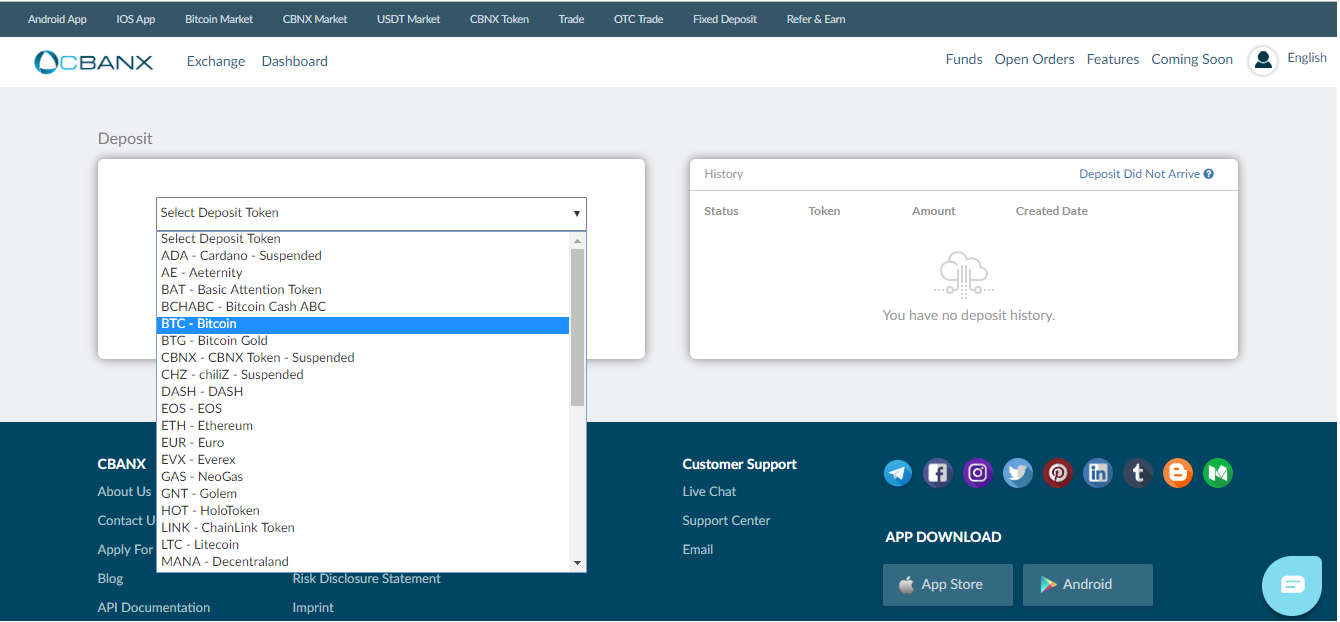Image resolution: width=1340 pixels, height=622 pixels.
Task: Open the Telegram social icon
Action: [x=898, y=473]
